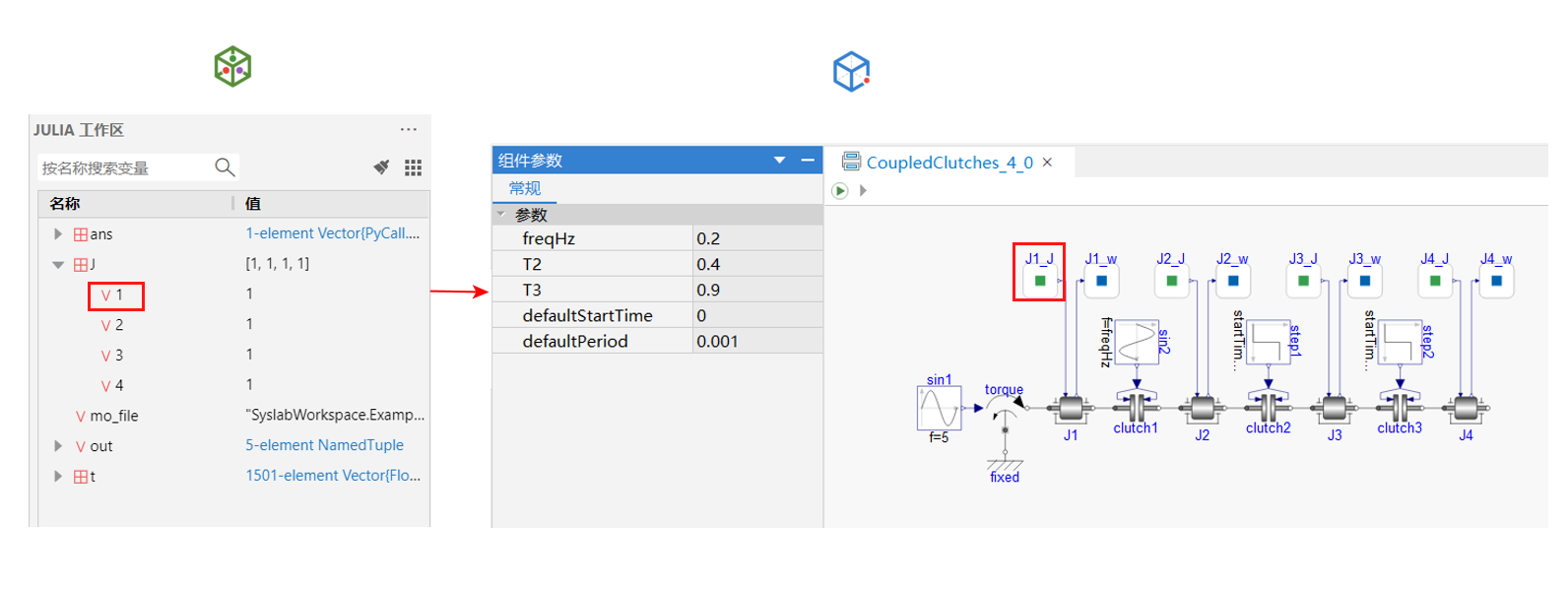Open the Julia workspace more options menu
This screenshot has height=590, width=1568.
coord(409,130)
